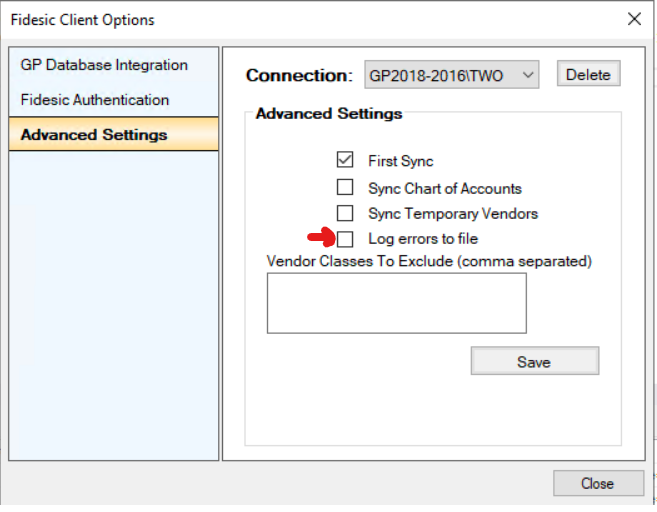The width and height of the screenshot is (657, 512).
Task: Click the 'Connection:' label text
Action: (299, 75)
